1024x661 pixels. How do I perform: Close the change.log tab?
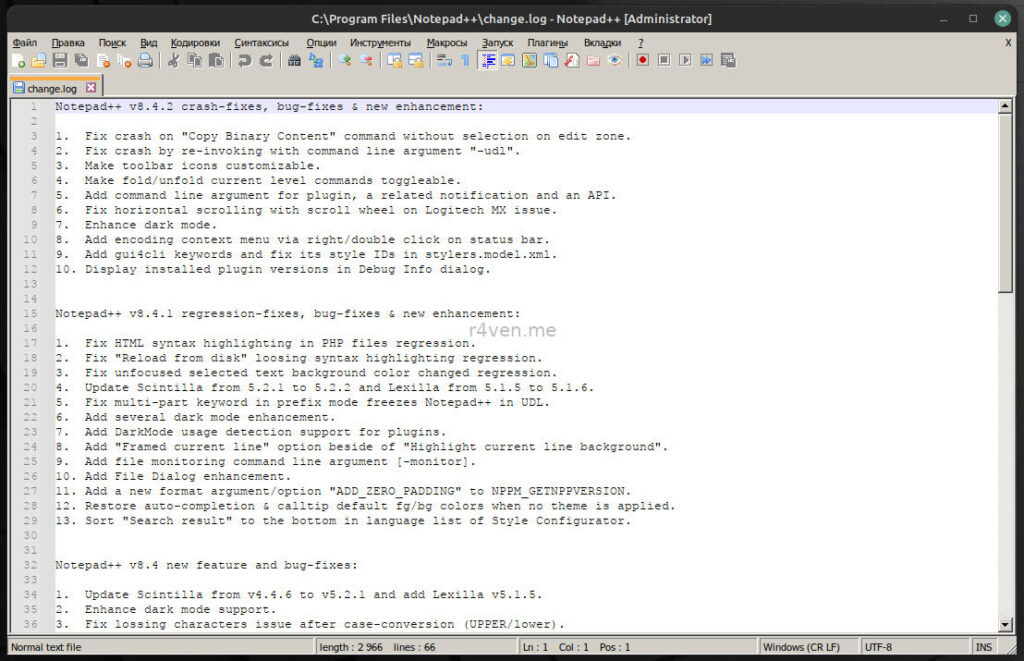click(91, 88)
